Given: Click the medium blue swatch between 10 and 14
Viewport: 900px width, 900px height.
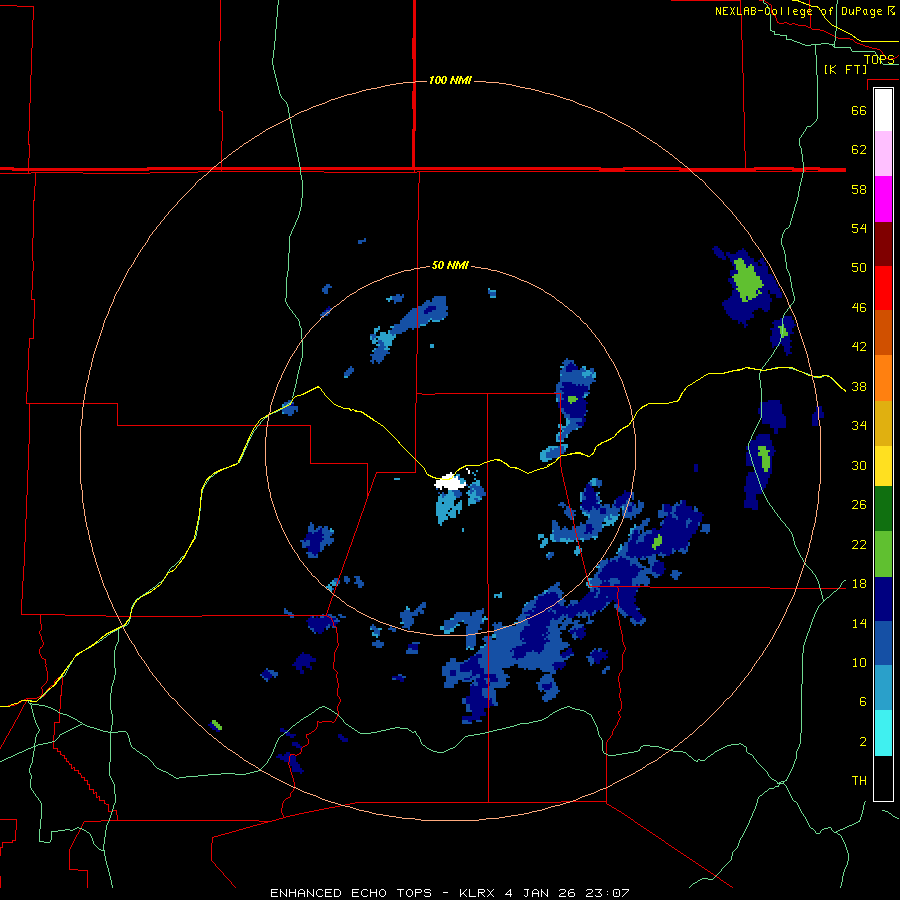Looking at the screenshot, I should pos(883,643).
